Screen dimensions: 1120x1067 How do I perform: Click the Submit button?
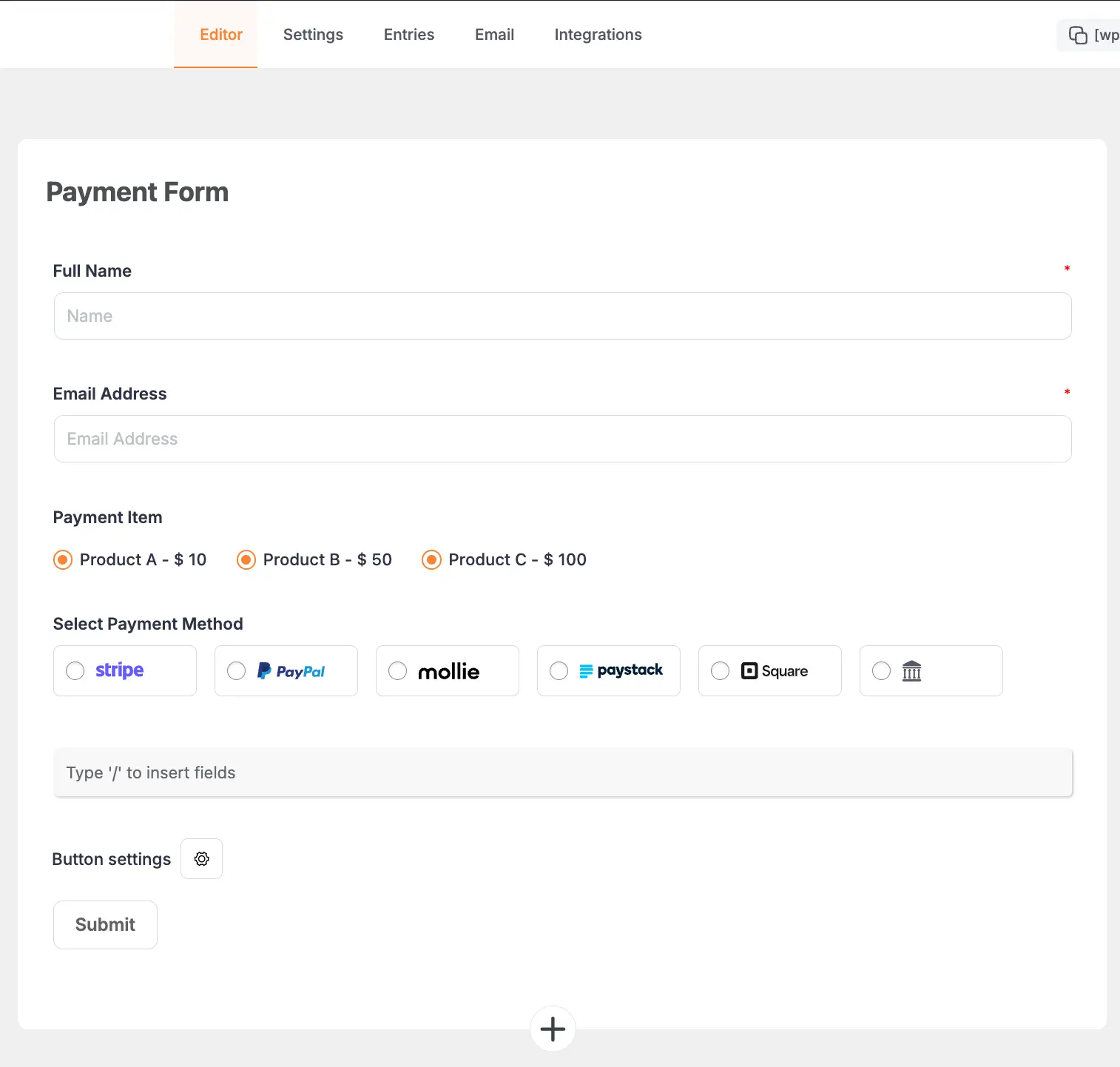coord(104,924)
